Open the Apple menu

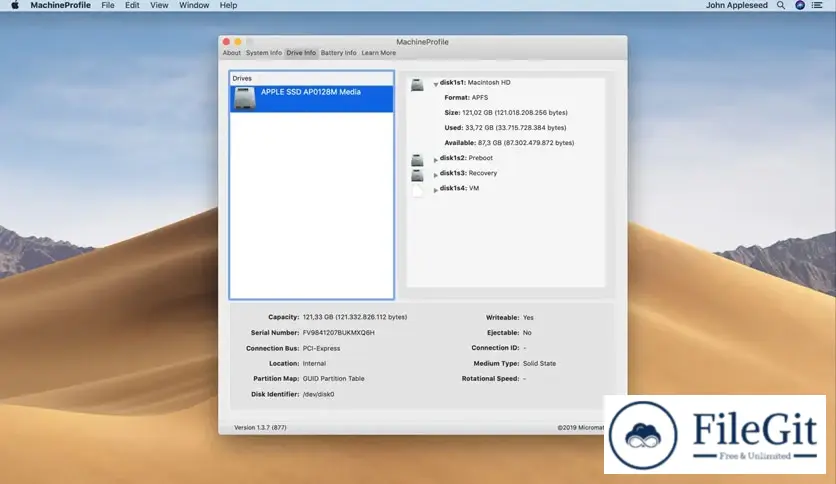point(15,5)
